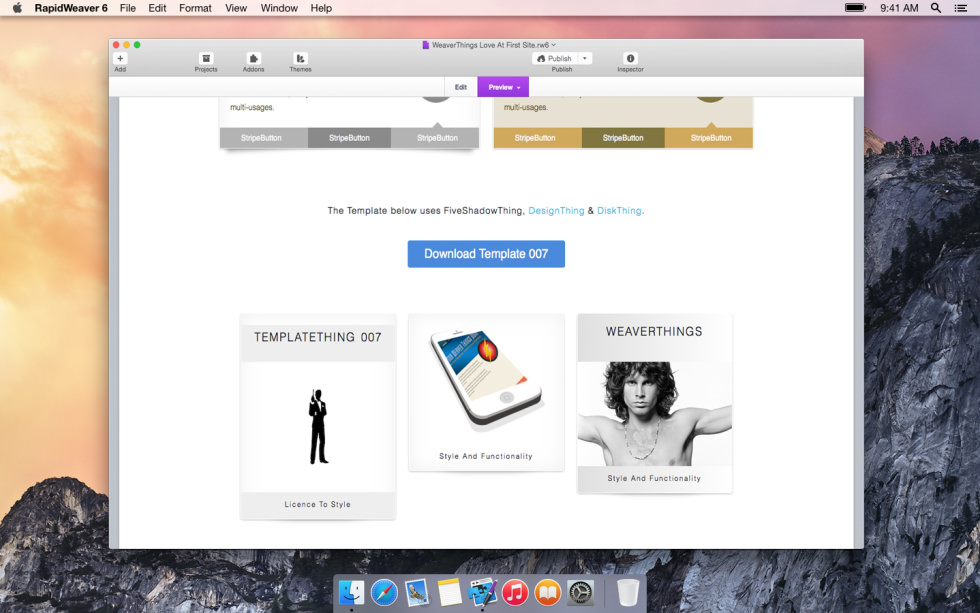Screen dimensions: 980x613
Task: Click middle dark gray StripeButton
Action: 349,138
